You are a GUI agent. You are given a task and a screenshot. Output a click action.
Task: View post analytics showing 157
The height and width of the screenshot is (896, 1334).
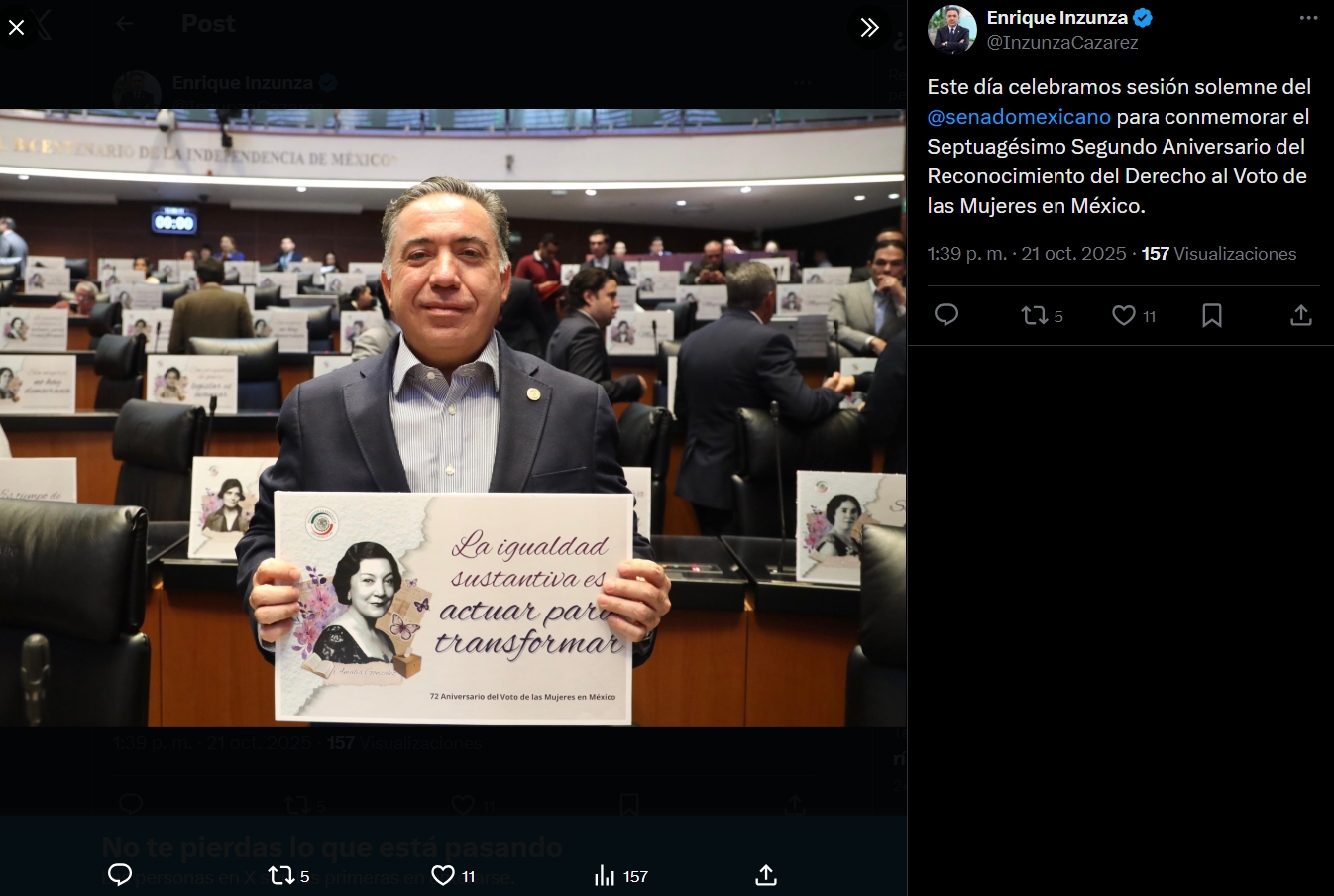pos(621,876)
